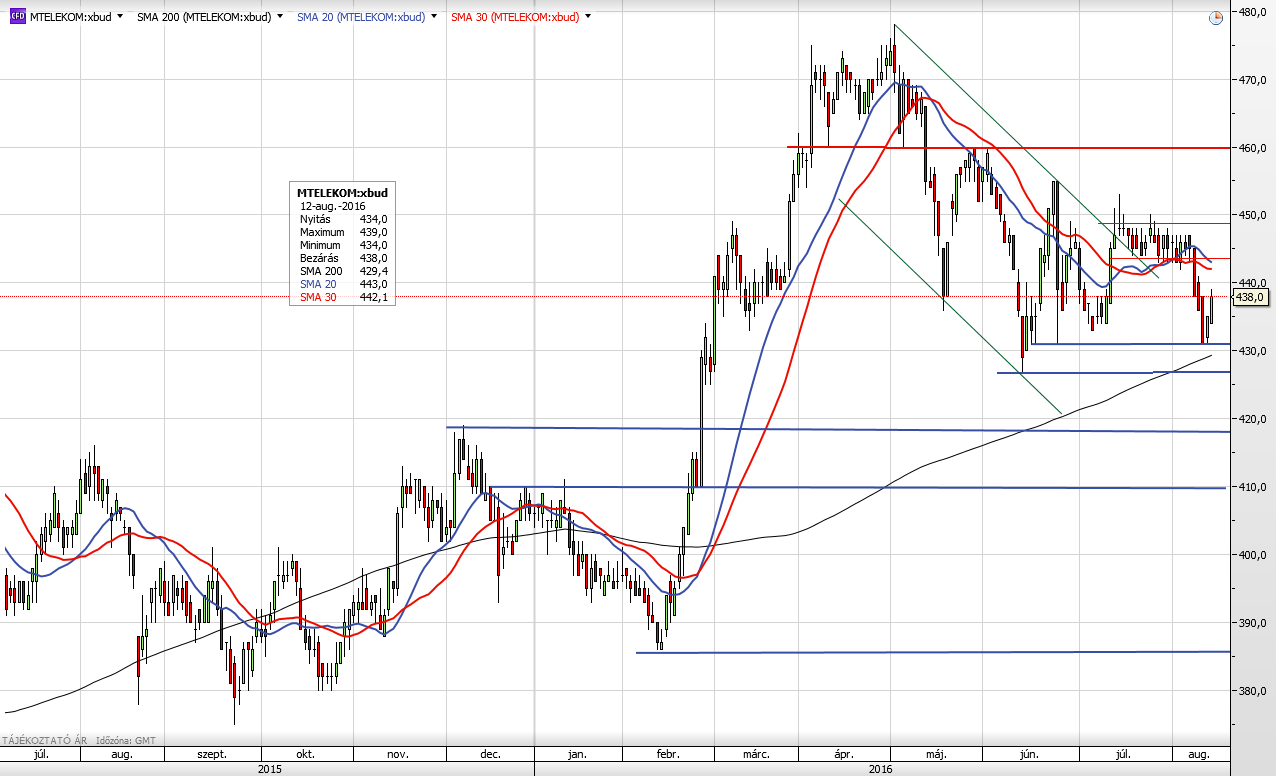Click the Nyitás row in data box
The width and height of the screenshot is (1276, 776).
tap(342, 219)
